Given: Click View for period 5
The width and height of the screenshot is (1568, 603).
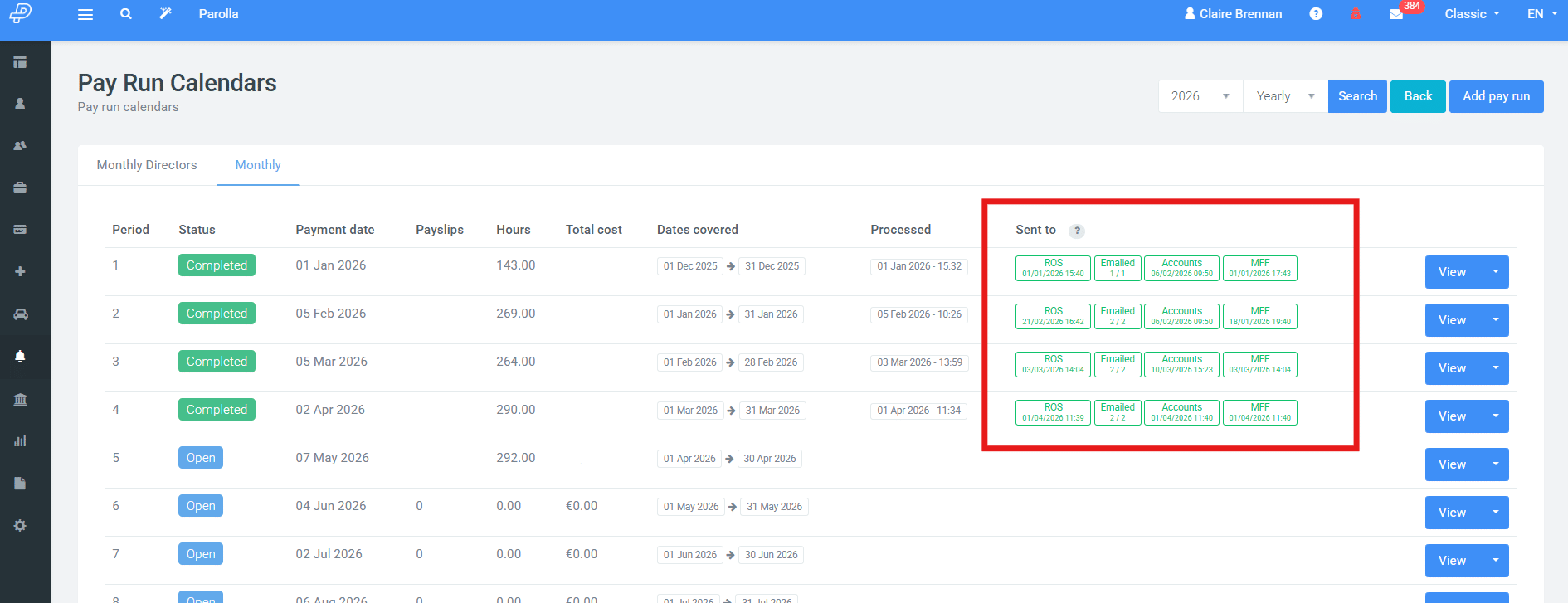Looking at the screenshot, I should [x=1453, y=464].
